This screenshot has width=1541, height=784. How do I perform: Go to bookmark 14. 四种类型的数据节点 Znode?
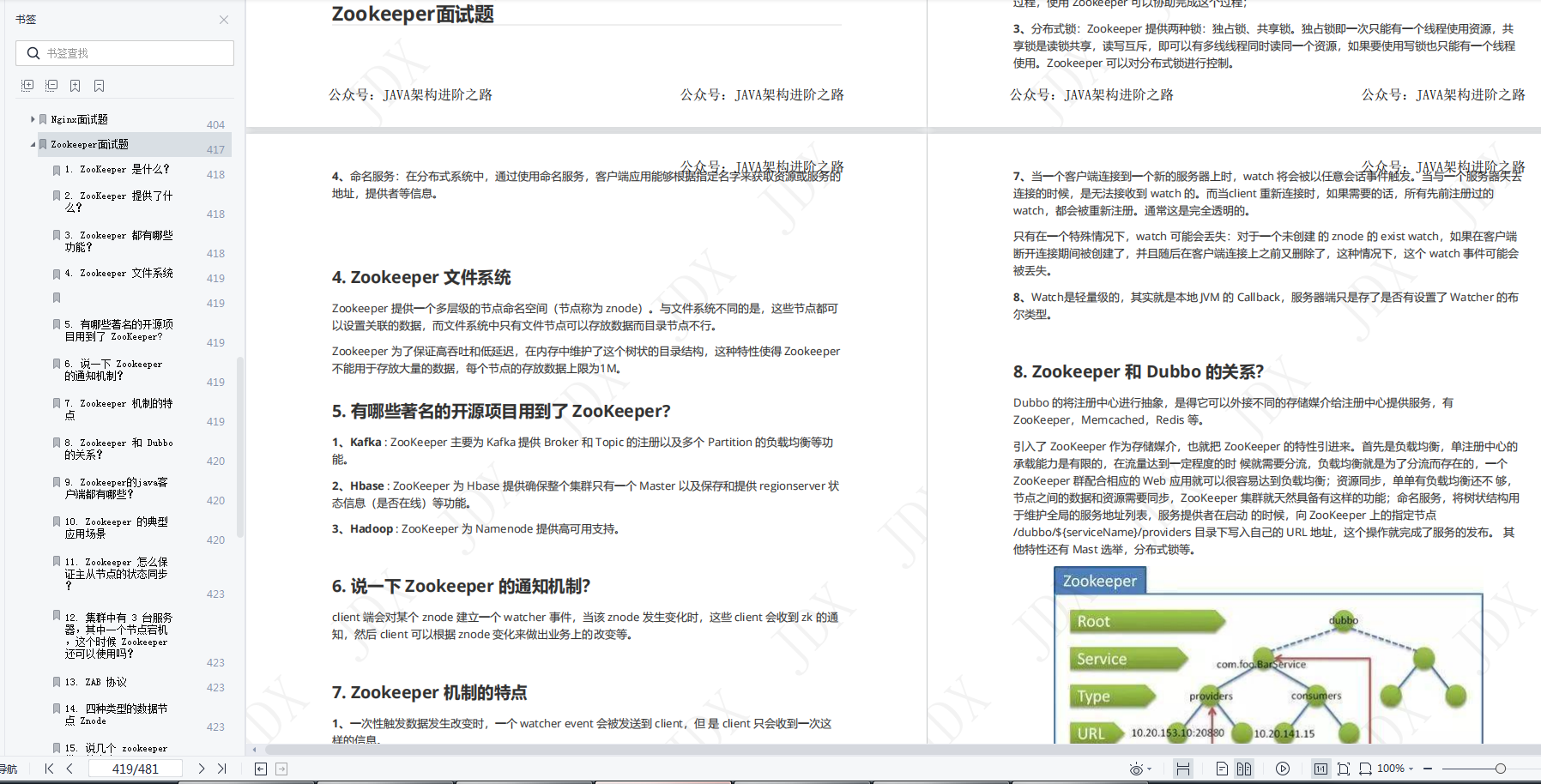(117, 715)
